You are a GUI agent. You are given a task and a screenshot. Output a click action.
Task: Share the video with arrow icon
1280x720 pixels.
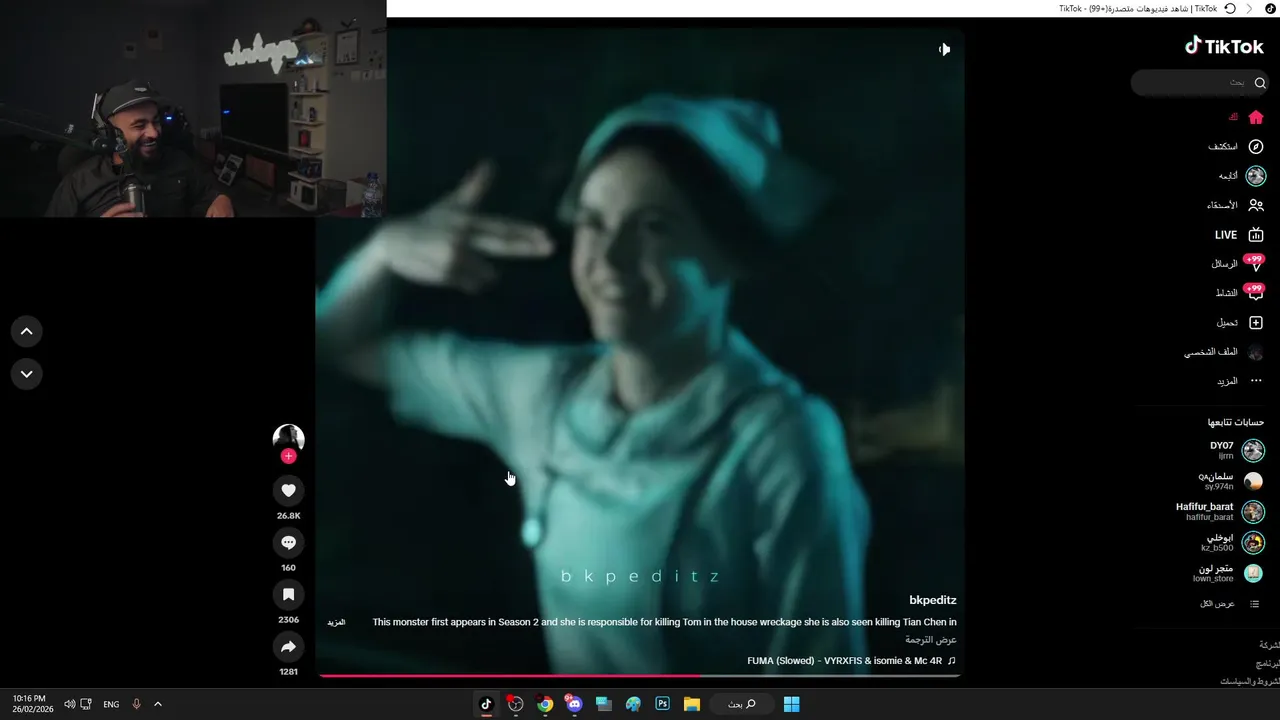[288, 646]
